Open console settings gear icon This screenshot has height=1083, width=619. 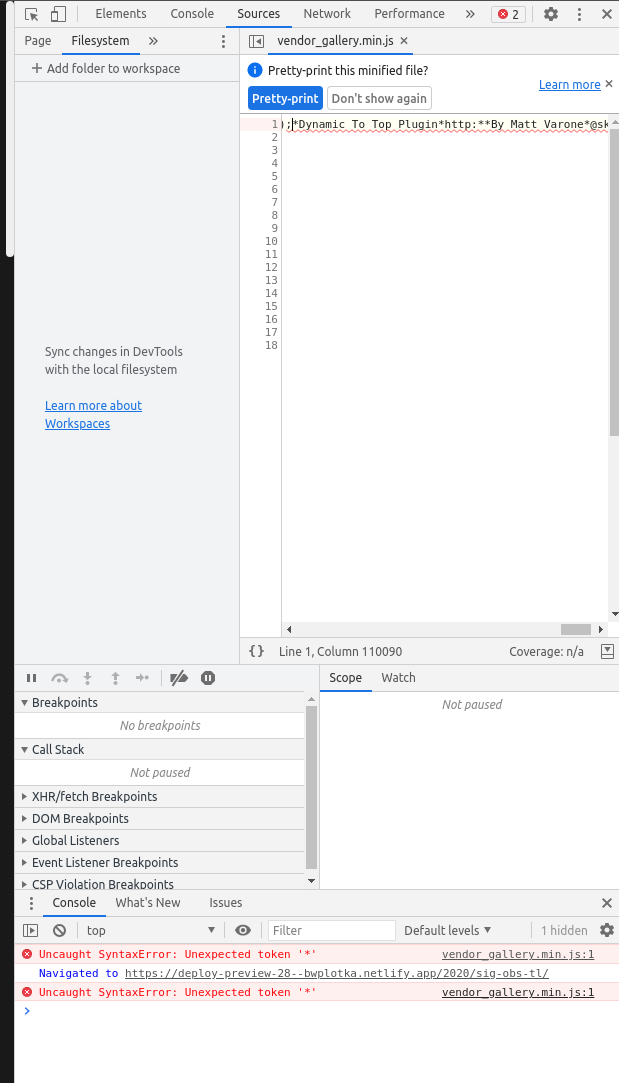(x=607, y=930)
